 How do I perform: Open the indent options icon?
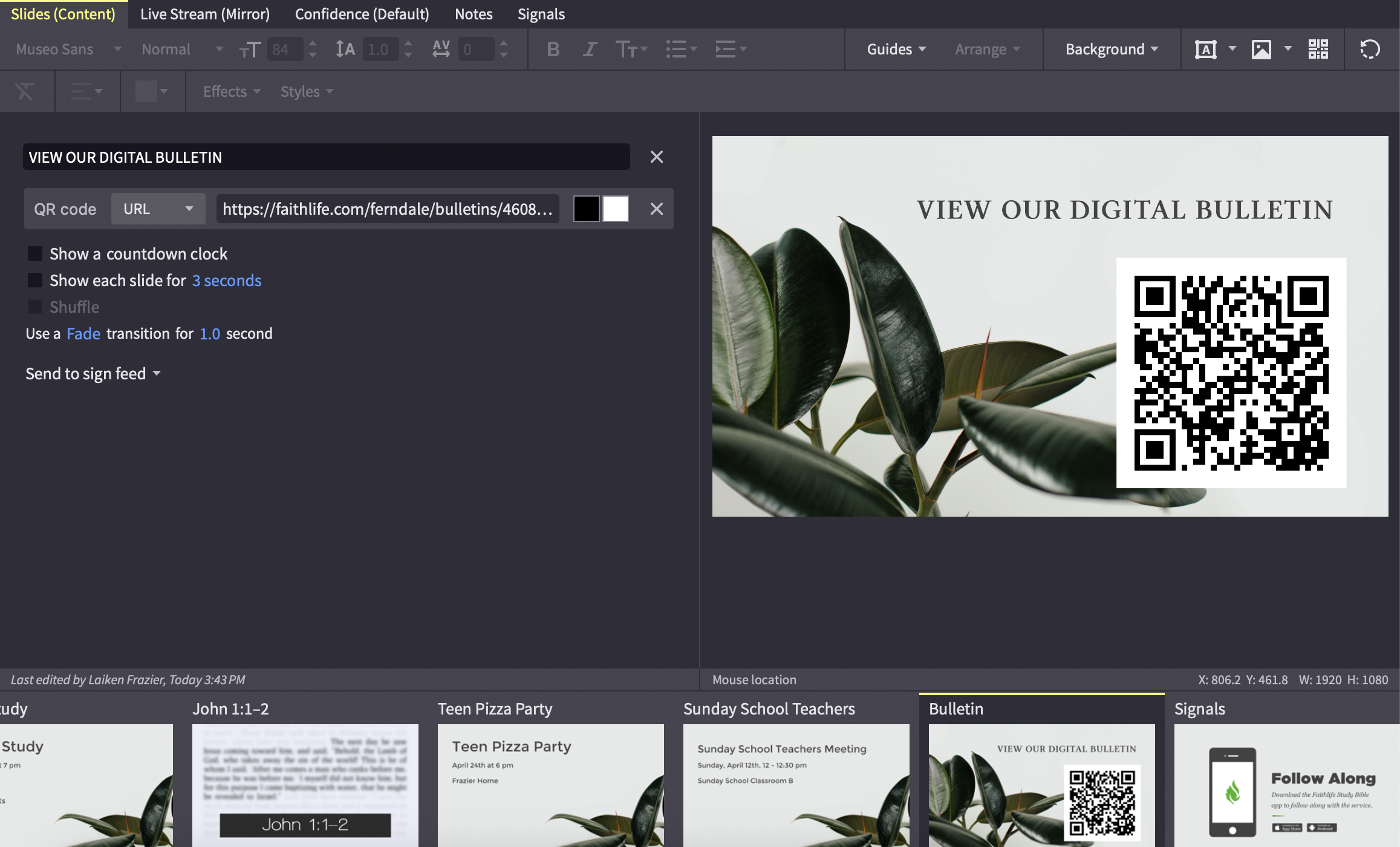pyautogui.click(x=731, y=49)
